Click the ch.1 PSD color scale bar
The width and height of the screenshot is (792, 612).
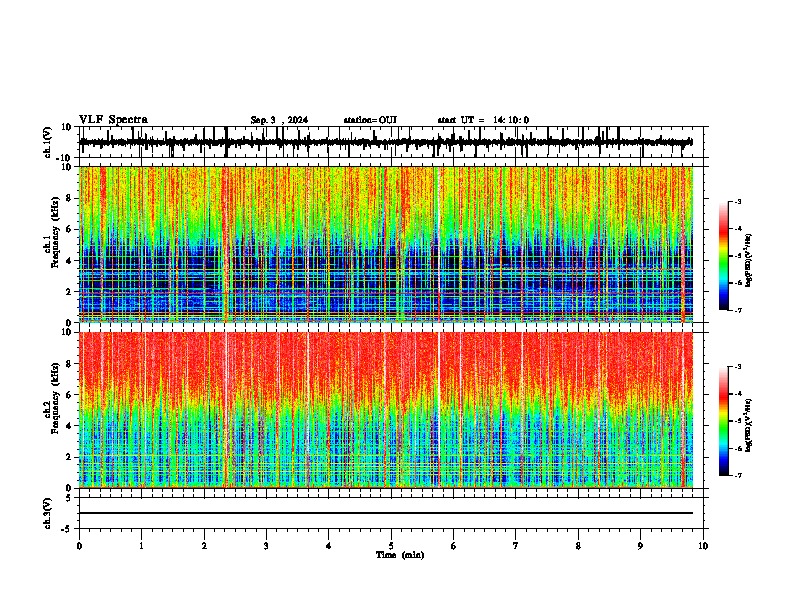click(723, 256)
